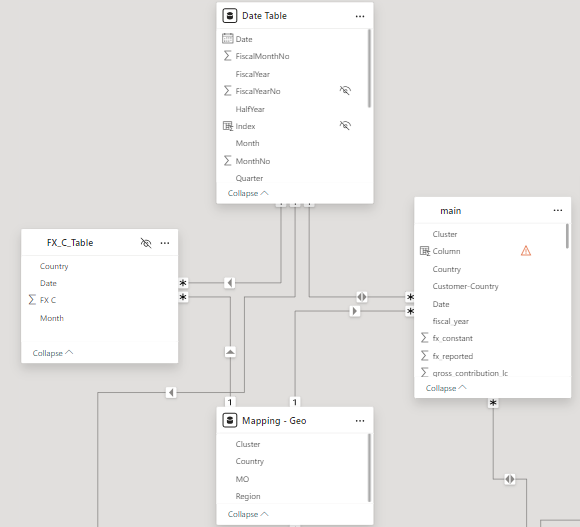
Task: Select Quarter field in Date Table
Action: point(249,178)
